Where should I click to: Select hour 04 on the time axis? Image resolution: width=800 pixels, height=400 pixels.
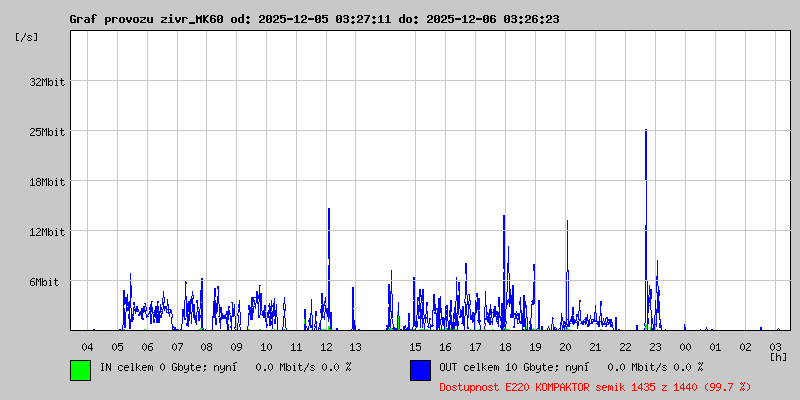click(x=88, y=346)
